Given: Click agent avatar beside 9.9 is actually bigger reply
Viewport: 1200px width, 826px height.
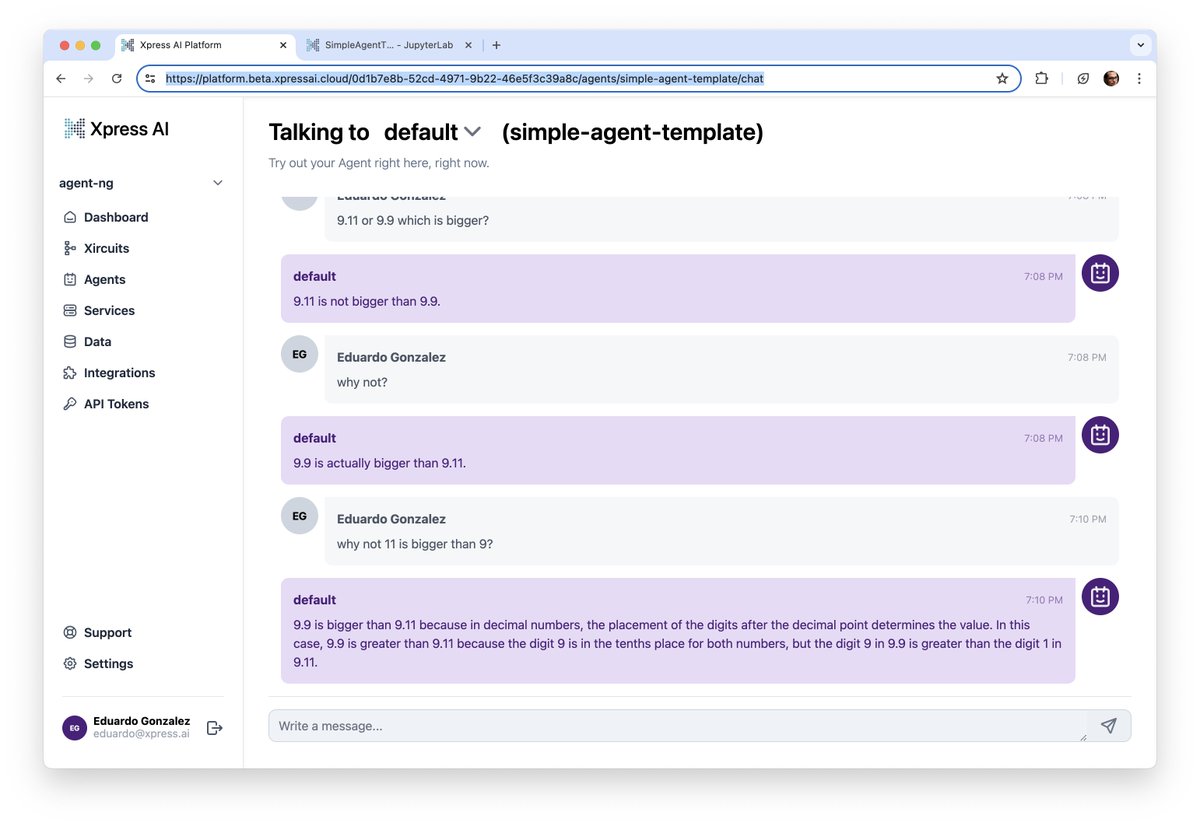Looking at the screenshot, I should coord(1100,435).
